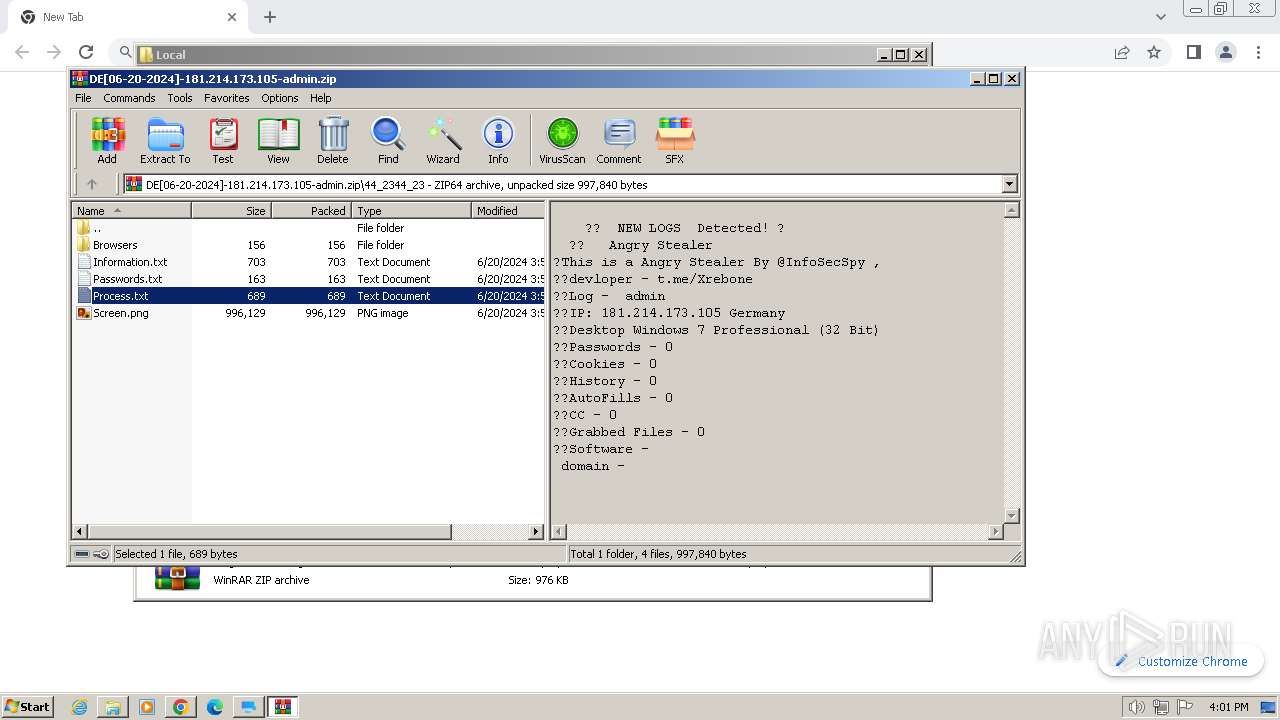Select the Browsers folder
This screenshot has height=720, width=1280.
(x=115, y=245)
